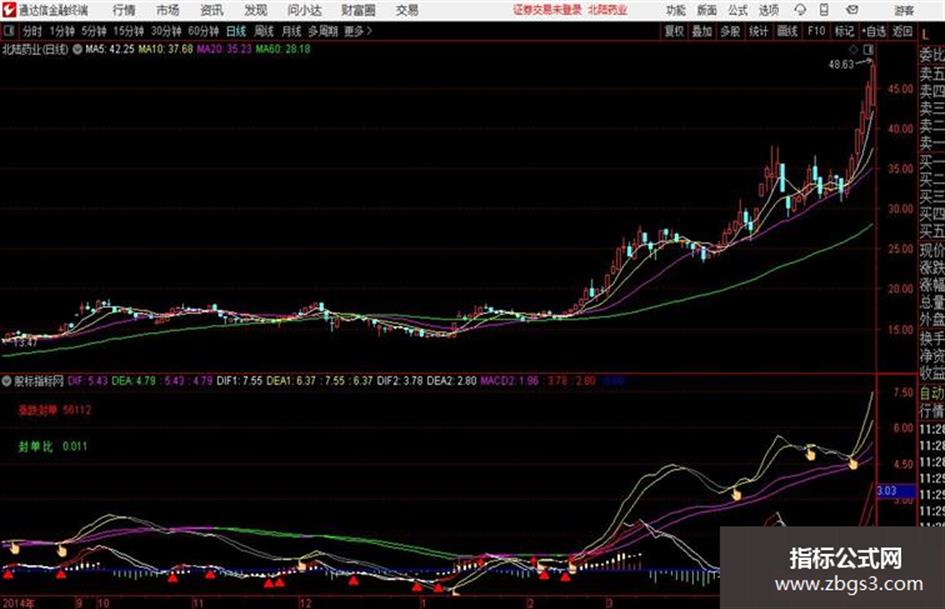Switch to 5分钟 period
This screenshot has height=609, width=945.
click(x=93, y=31)
